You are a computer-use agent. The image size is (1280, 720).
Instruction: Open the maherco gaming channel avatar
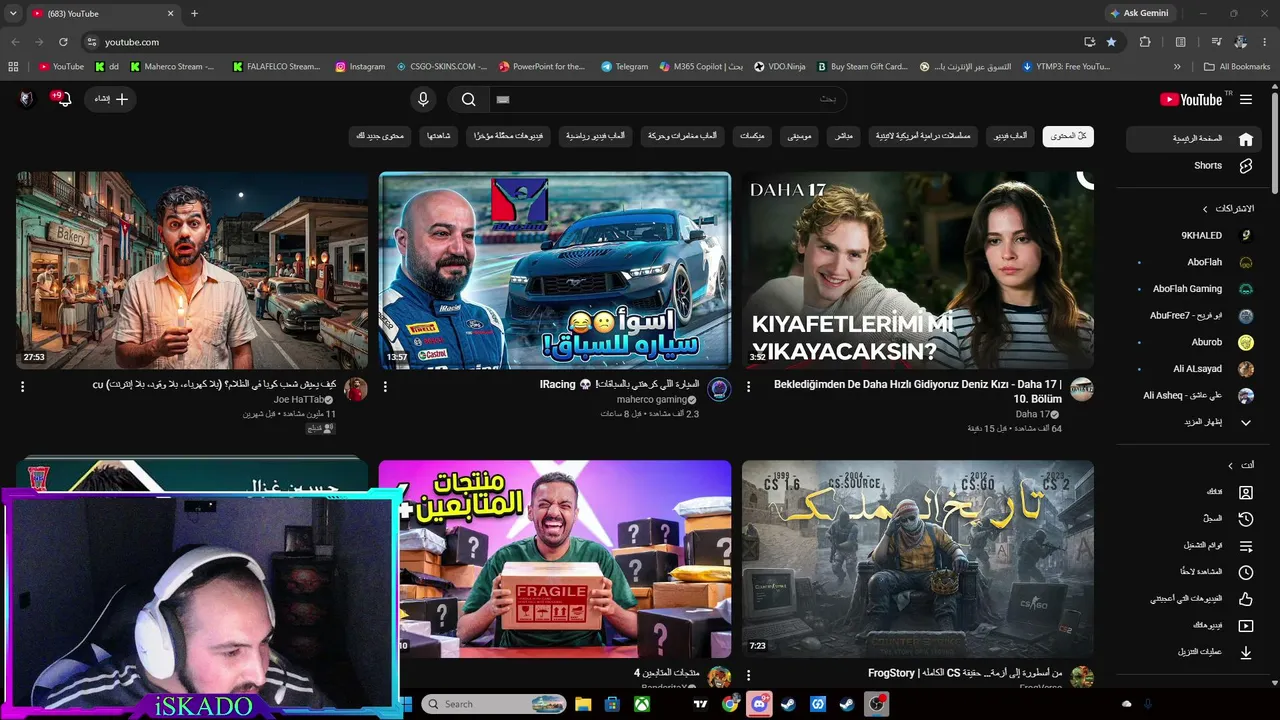pos(719,389)
